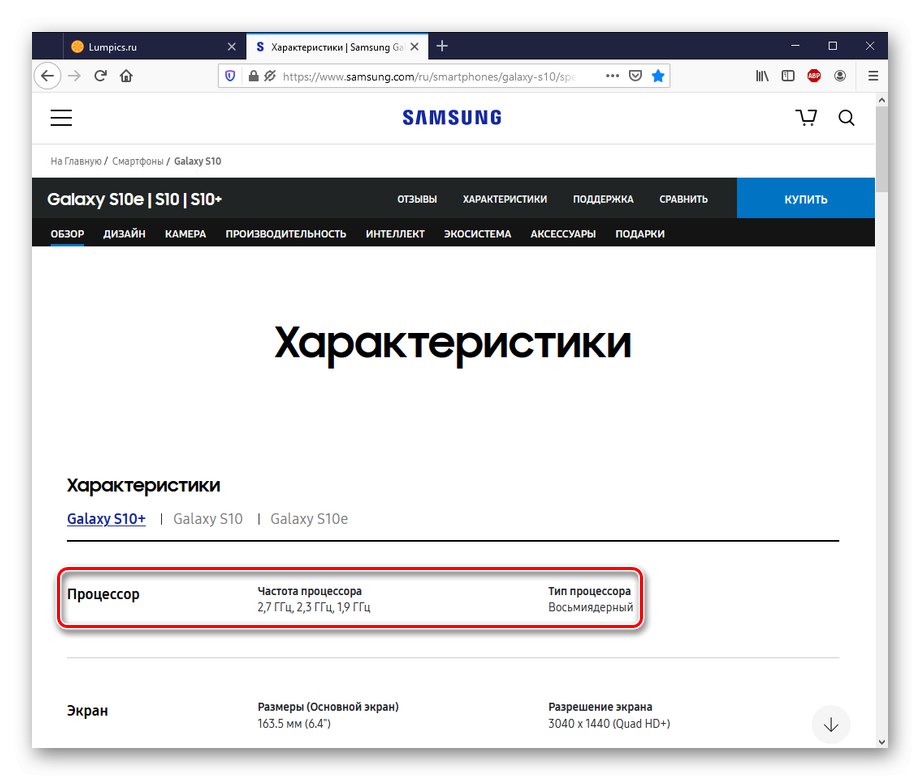The width and height of the screenshot is (920, 780).
Task: Open the ПОДДЕРЖКА link
Action: 603,199
